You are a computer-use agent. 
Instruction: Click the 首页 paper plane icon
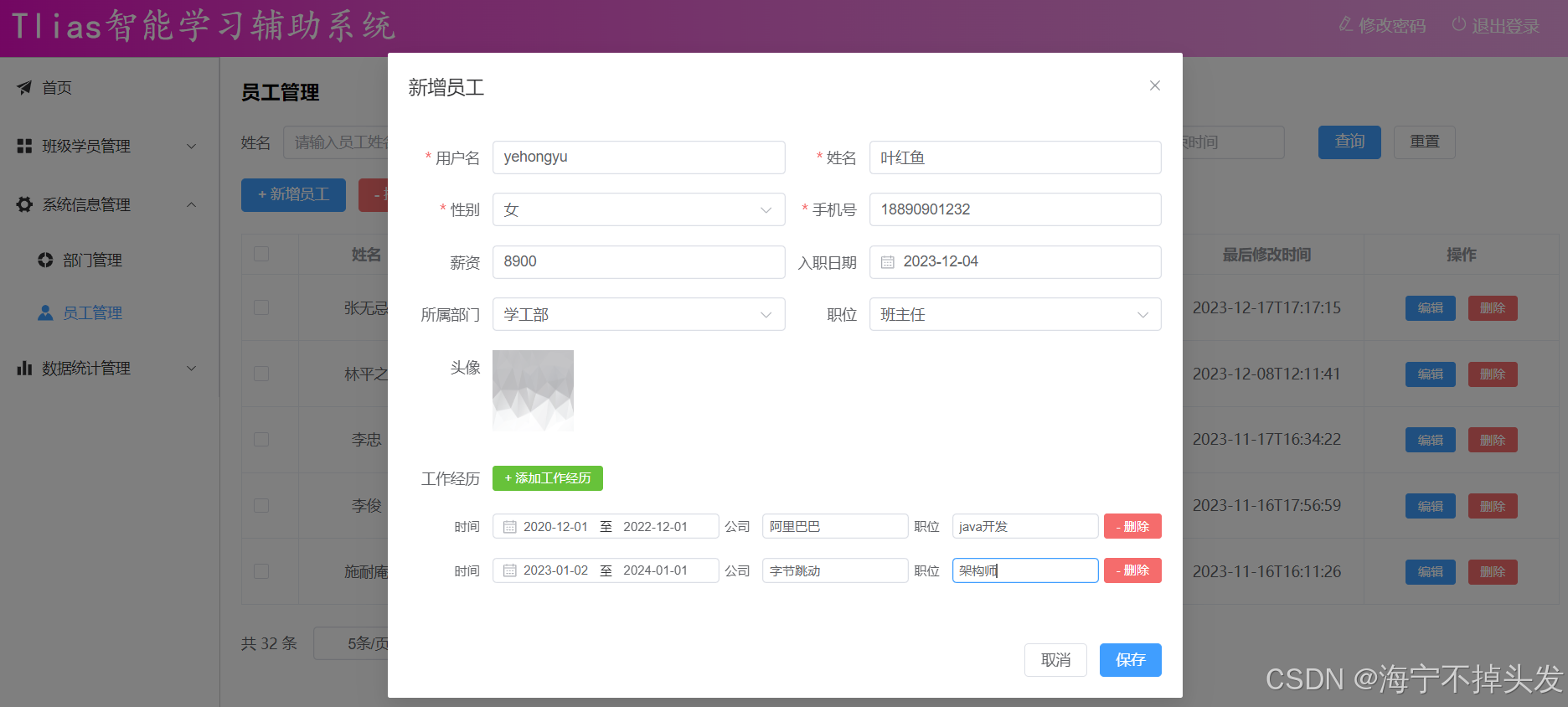[x=24, y=87]
